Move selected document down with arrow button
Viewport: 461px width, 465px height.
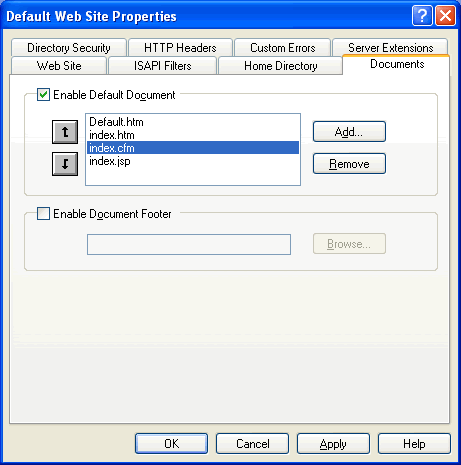click(65, 164)
